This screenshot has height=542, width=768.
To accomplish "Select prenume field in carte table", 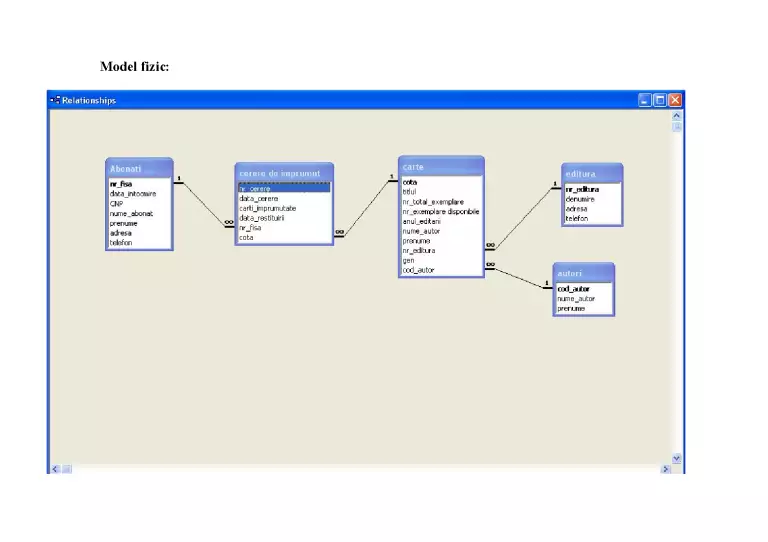I will 441,241.
